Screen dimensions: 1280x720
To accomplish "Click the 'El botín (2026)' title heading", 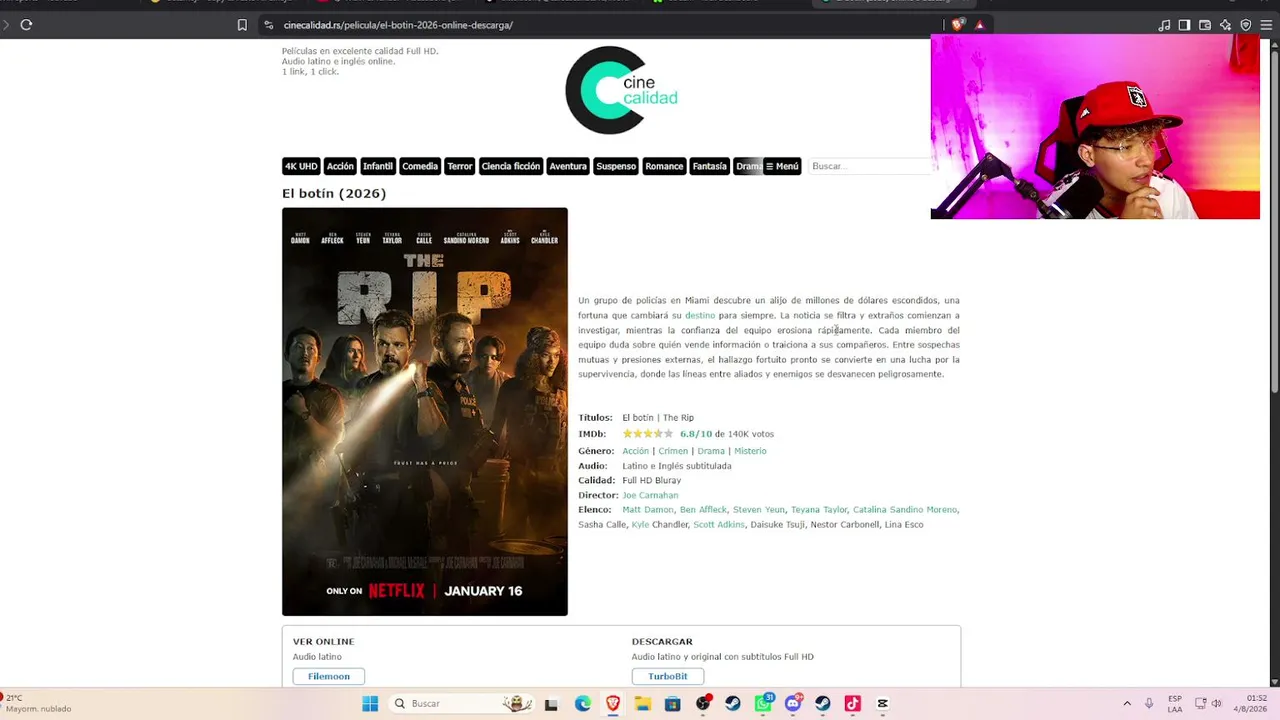I will pyautogui.click(x=334, y=193).
